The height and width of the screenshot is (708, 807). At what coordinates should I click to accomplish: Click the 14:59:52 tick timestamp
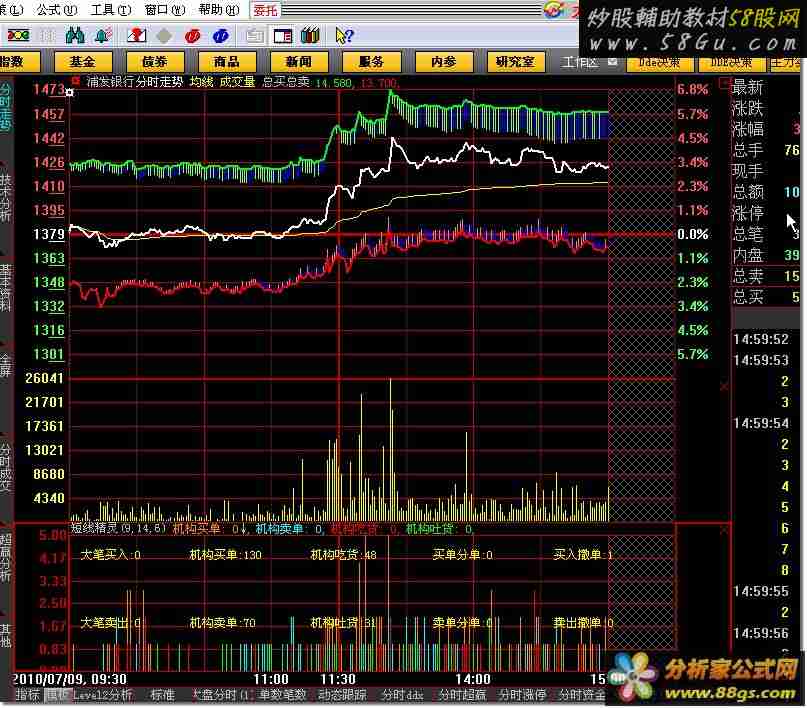[761, 340]
